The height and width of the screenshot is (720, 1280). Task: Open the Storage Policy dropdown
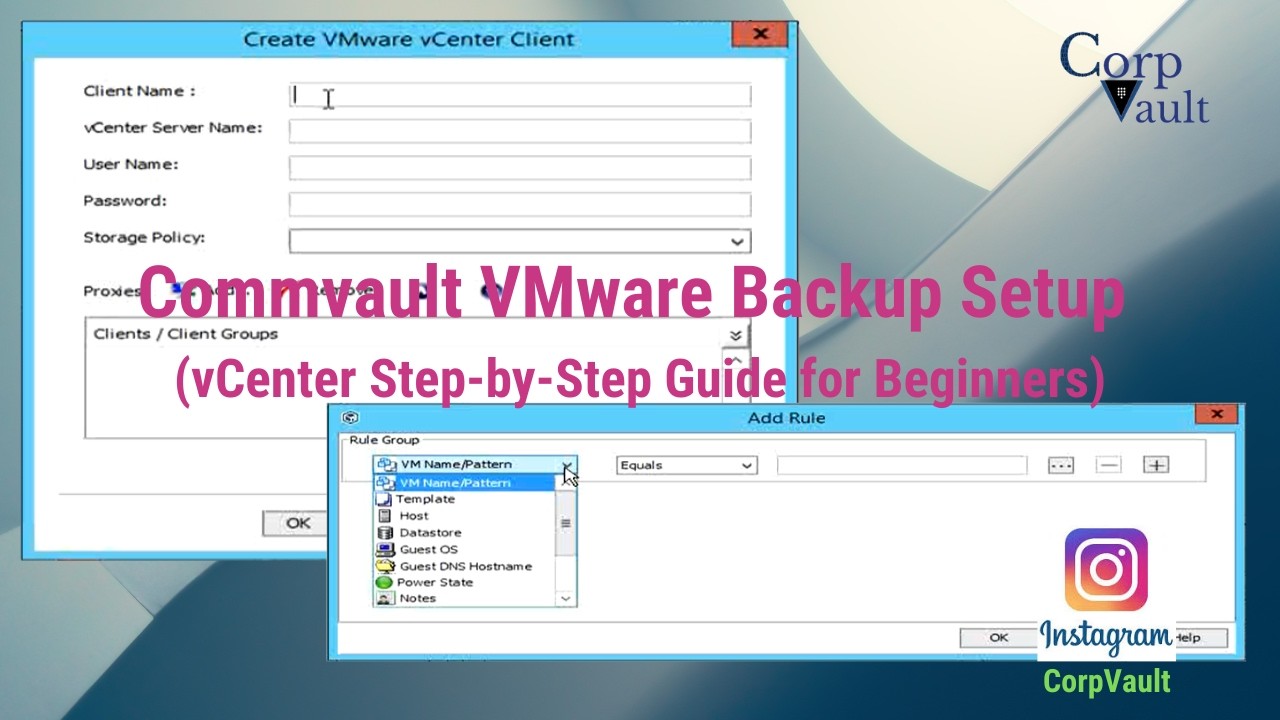point(520,241)
